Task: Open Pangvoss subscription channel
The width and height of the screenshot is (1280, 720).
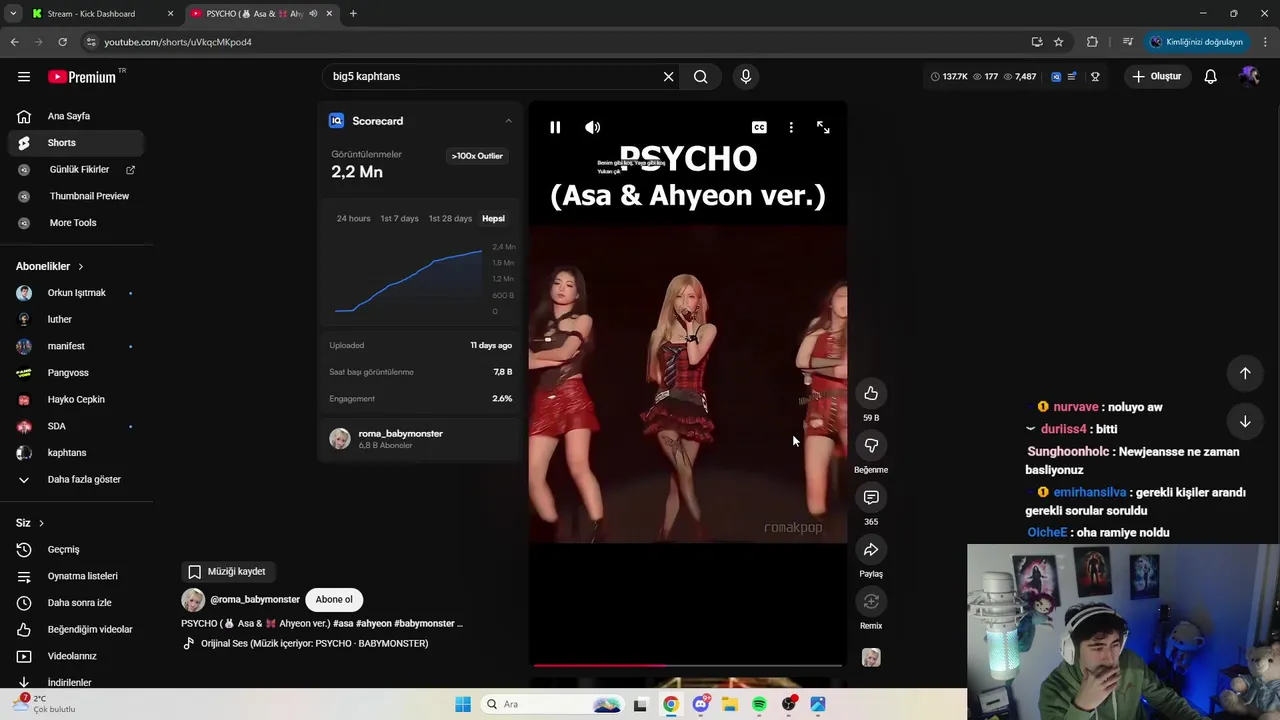Action: pos(76,372)
